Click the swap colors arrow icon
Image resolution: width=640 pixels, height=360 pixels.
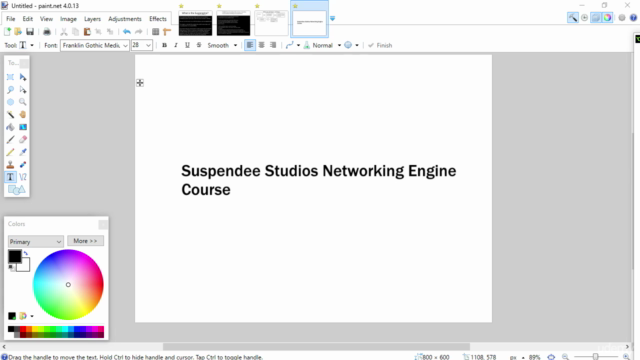click(26, 253)
